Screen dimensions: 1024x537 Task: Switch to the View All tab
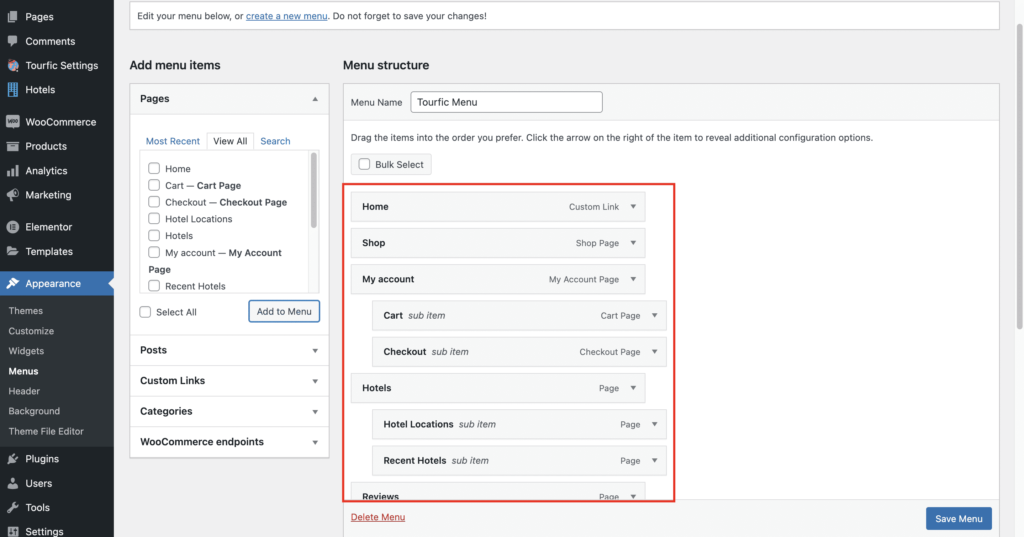coord(230,141)
